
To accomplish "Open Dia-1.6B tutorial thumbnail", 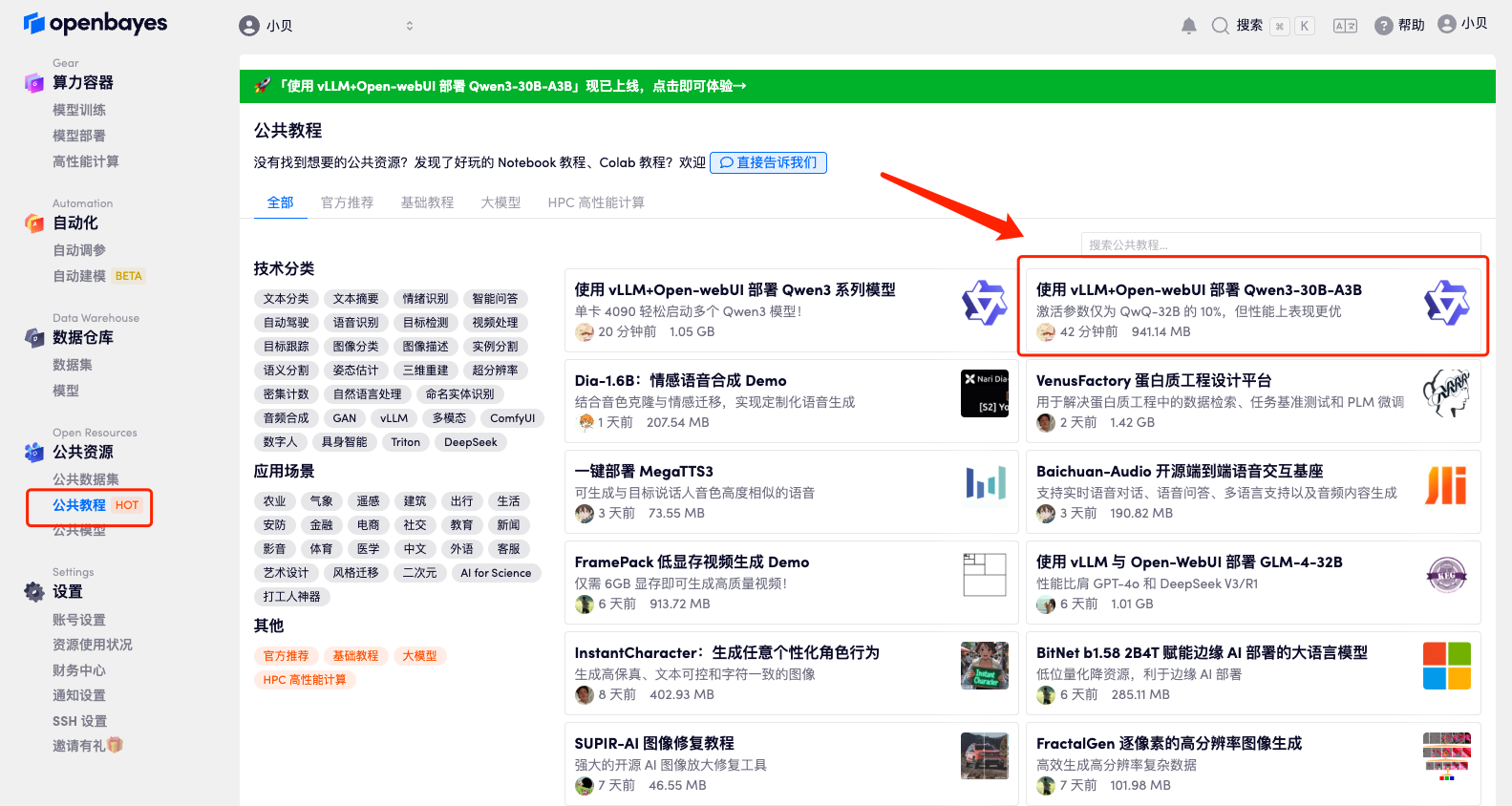I will [x=984, y=393].
